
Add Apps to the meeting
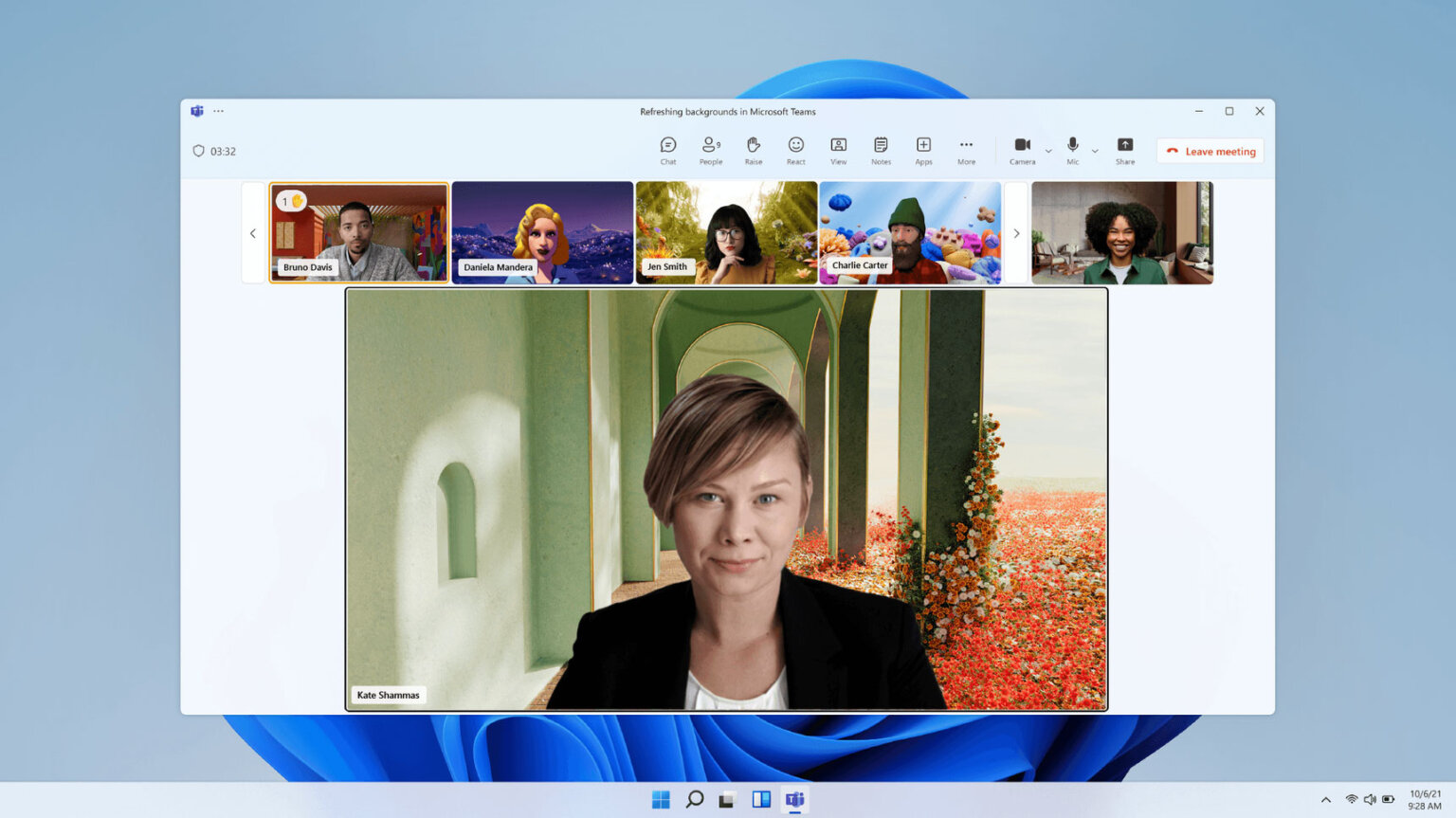(x=923, y=149)
